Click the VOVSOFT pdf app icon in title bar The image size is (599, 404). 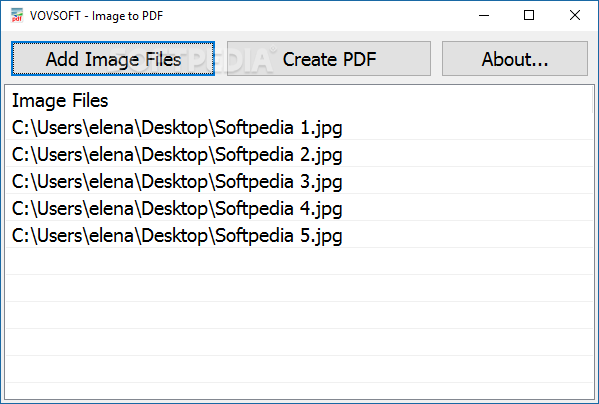point(17,16)
